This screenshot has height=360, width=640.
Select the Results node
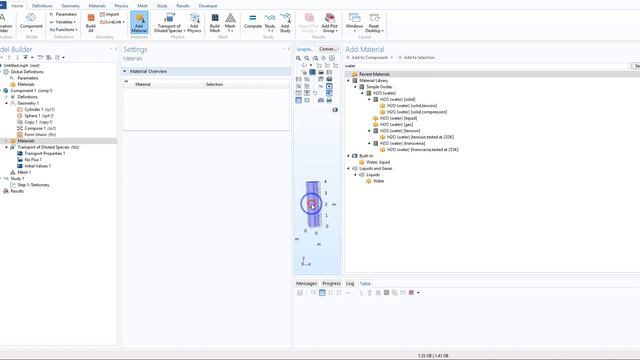[13, 191]
